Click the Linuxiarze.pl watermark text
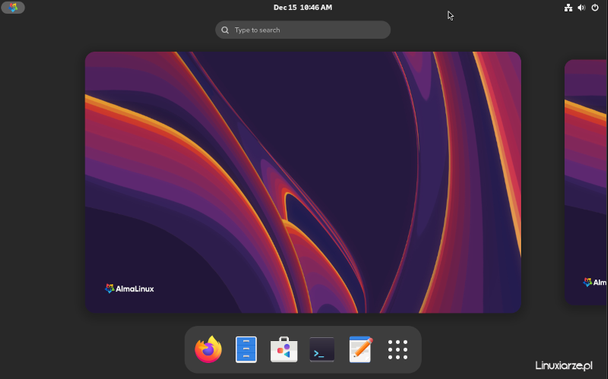The height and width of the screenshot is (379, 608). tap(564, 365)
